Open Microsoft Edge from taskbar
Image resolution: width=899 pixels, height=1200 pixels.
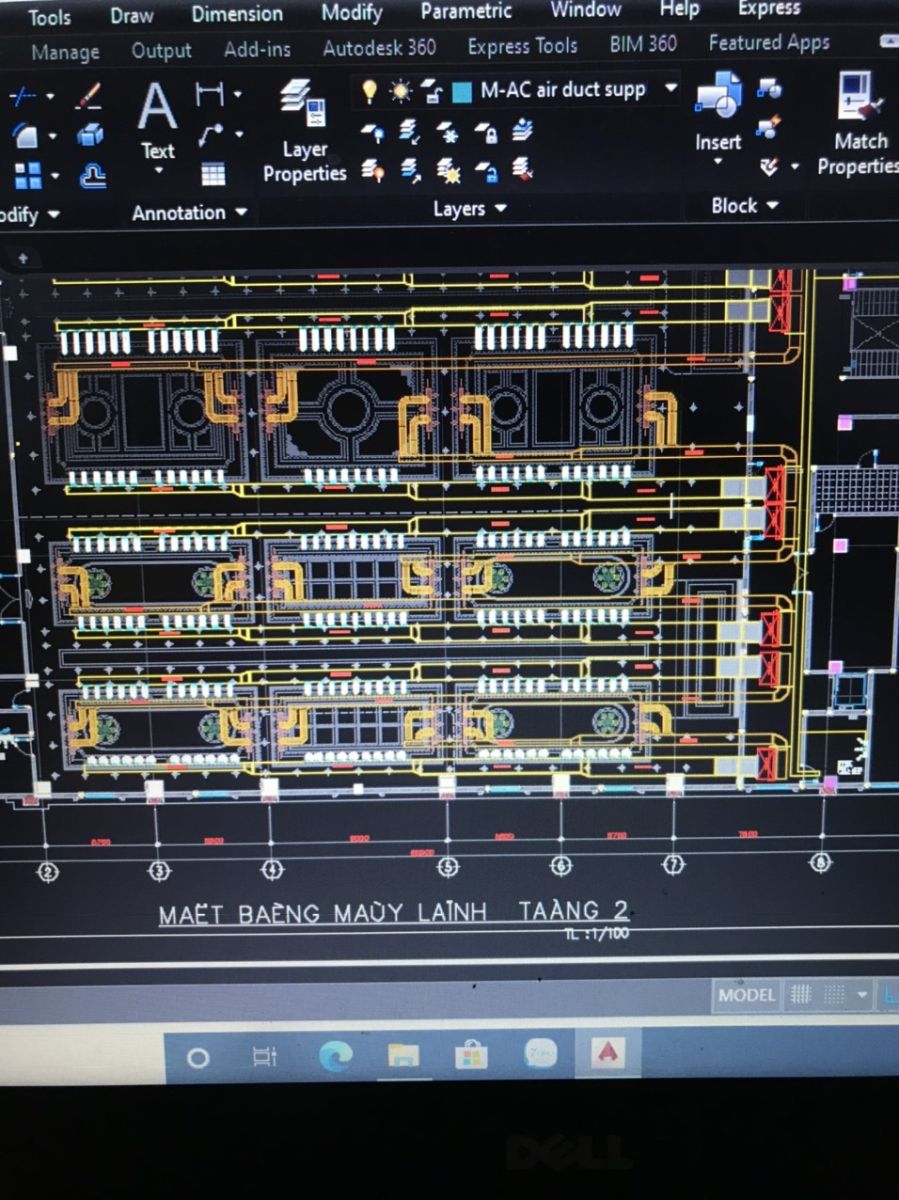click(x=336, y=1056)
